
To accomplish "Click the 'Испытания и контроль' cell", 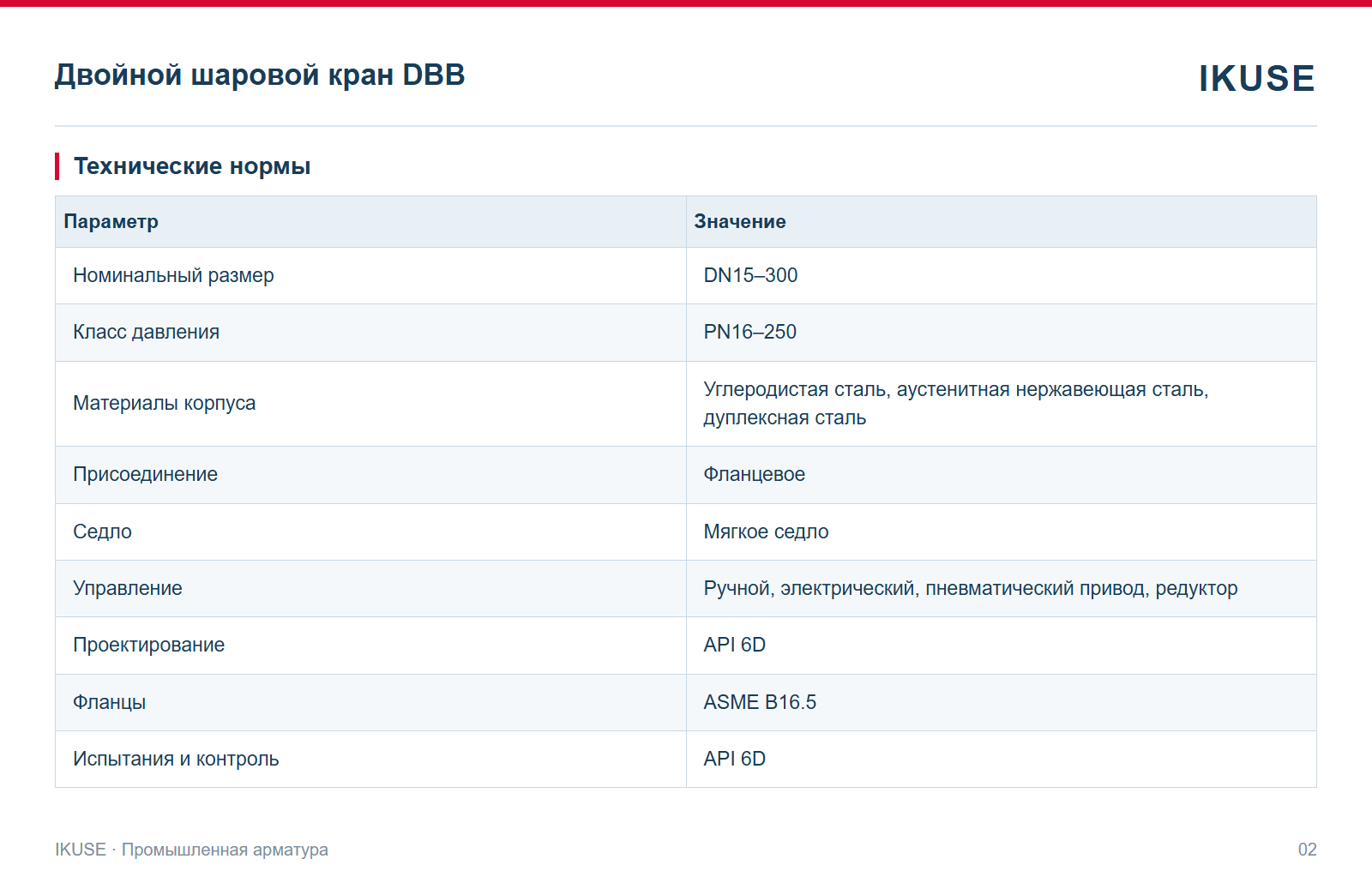I will click(370, 760).
